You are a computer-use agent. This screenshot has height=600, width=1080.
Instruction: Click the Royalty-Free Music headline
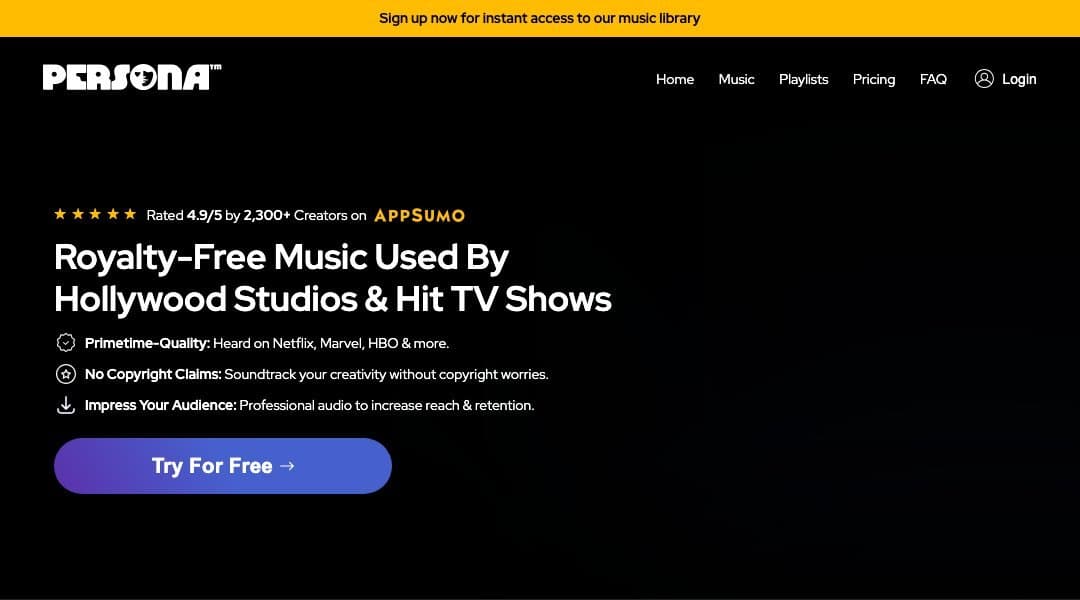coord(333,278)
